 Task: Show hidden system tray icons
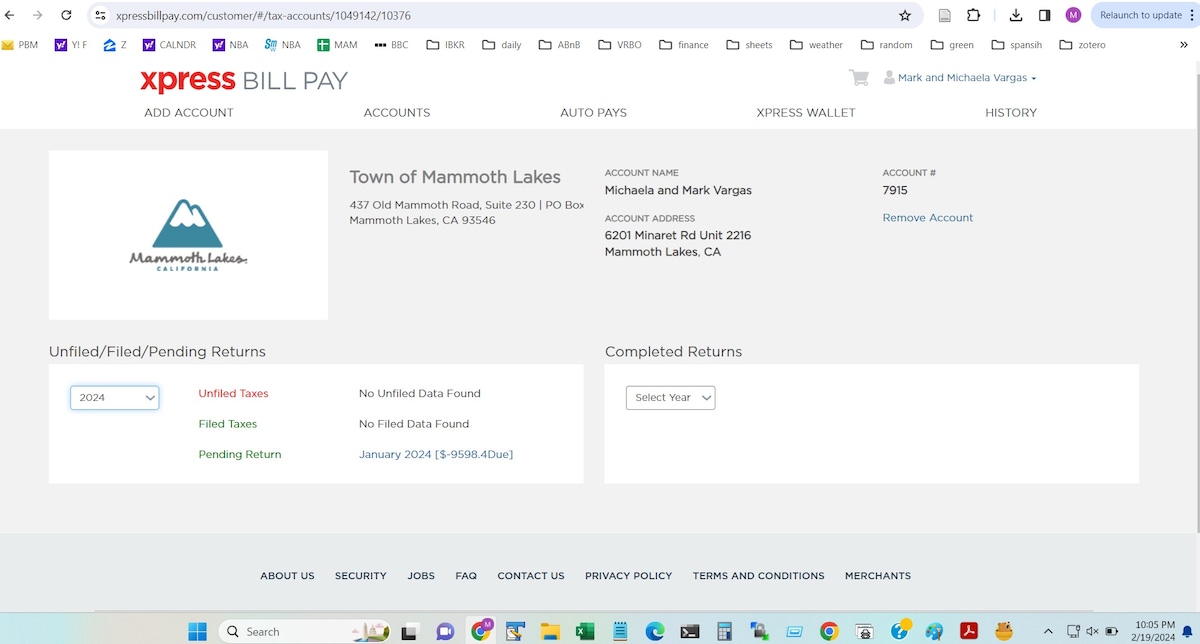[x=1048, y=631]
